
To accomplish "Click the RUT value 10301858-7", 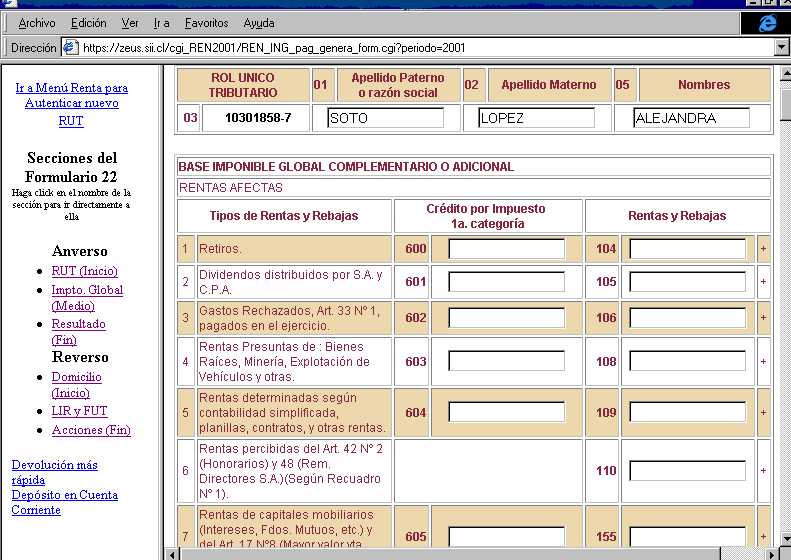I will 258,118.
